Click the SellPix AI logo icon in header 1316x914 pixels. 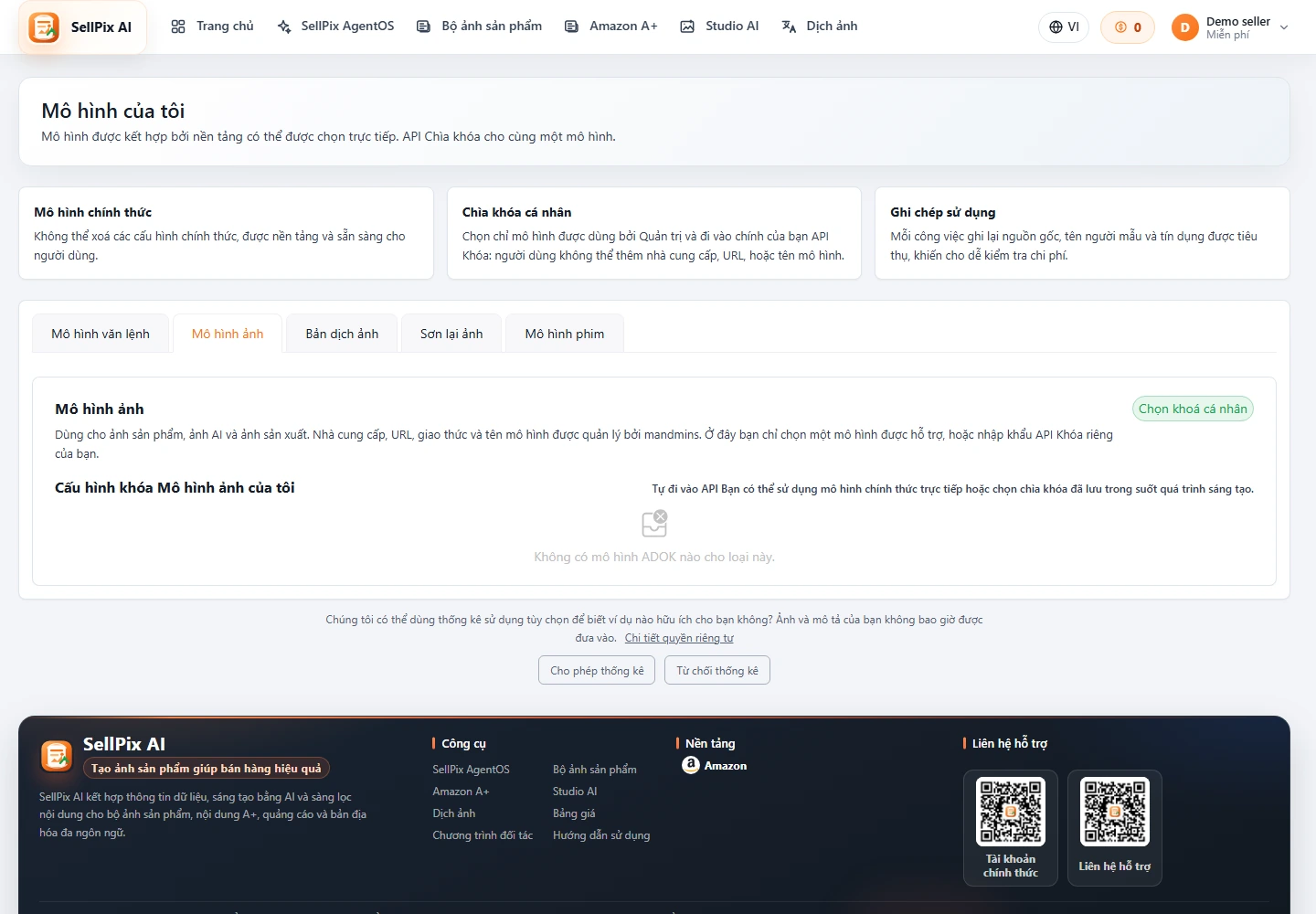click(x=44, y=27)
